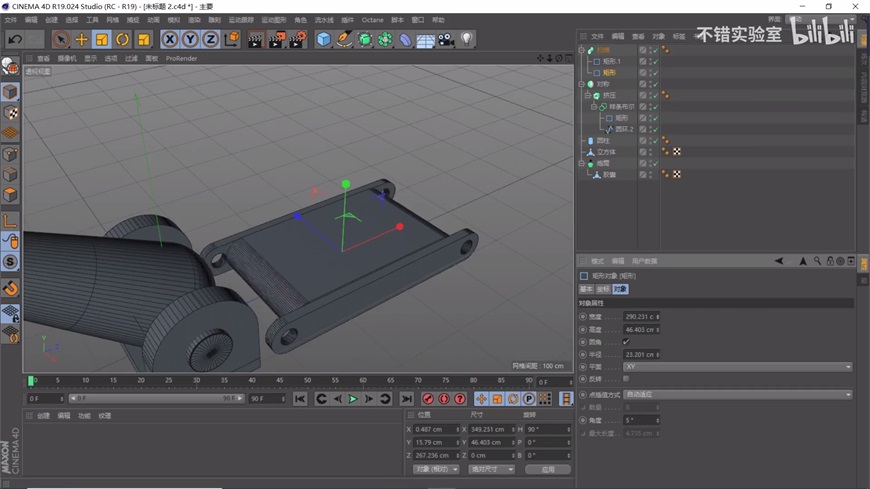The height and width of the screenshot is (489, 870).
Task: Click the 应用 apply button
Action: coord(547,469)
